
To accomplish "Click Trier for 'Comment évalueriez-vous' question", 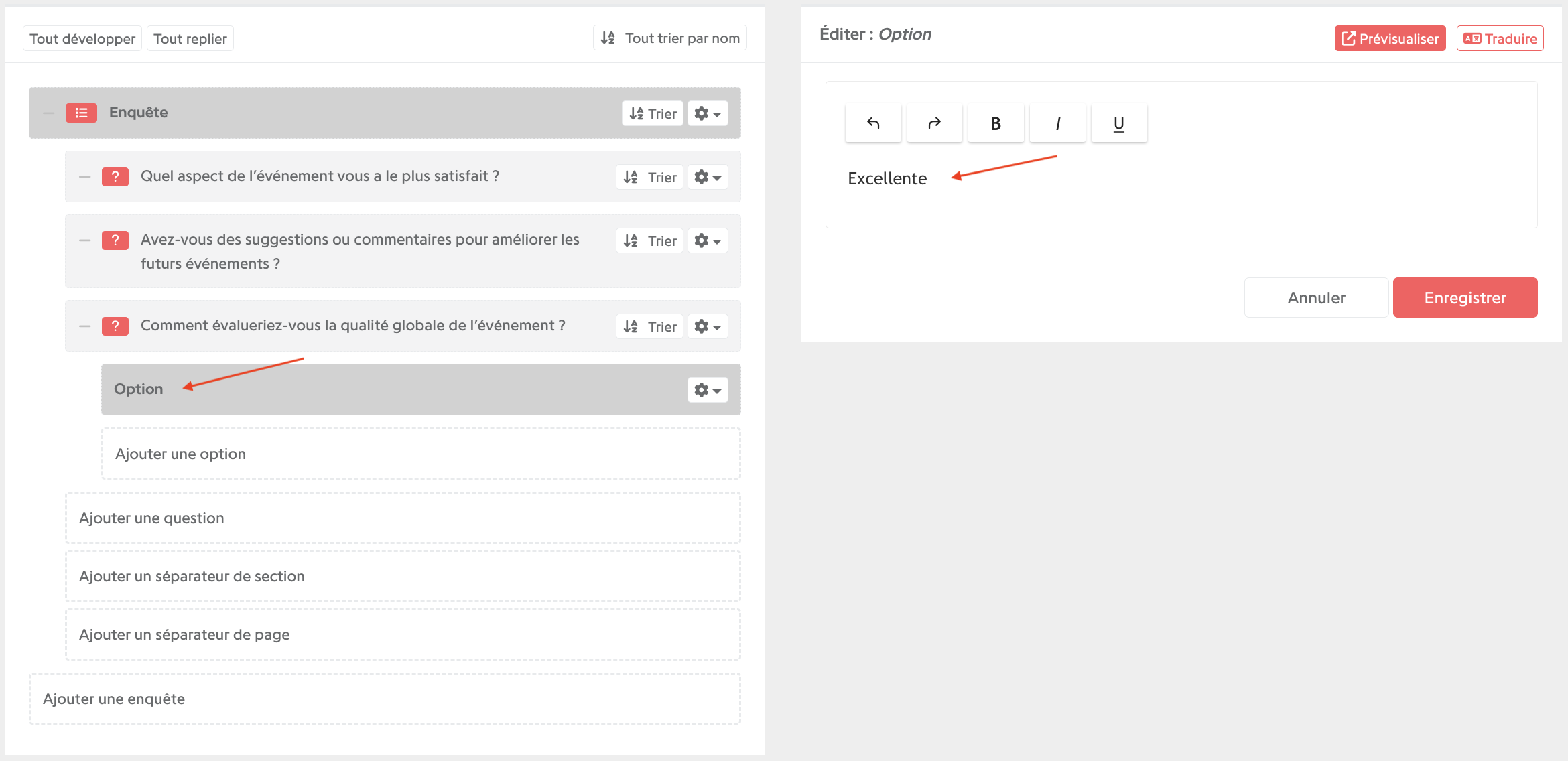I will [649, 326].
